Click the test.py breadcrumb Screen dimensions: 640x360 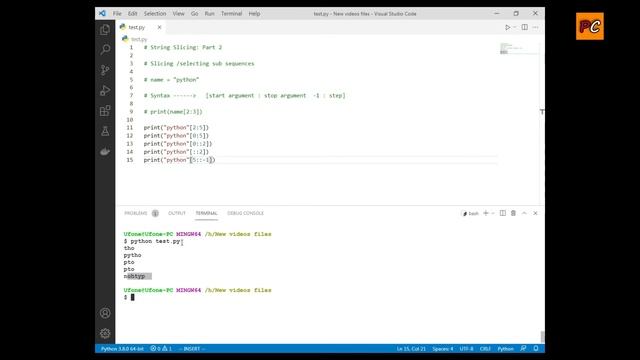coord(139,39)
